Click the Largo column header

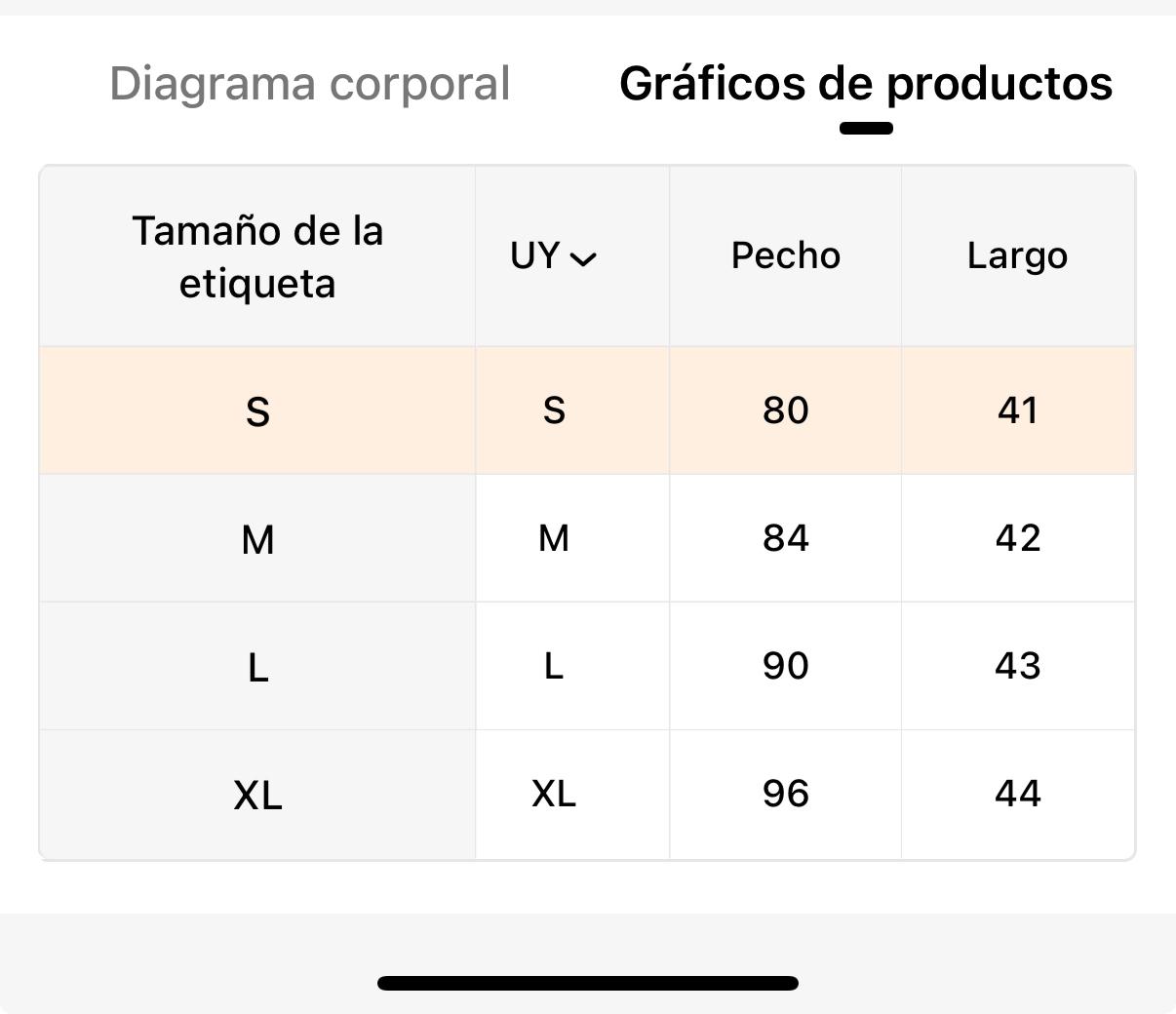click(1017, 255)
